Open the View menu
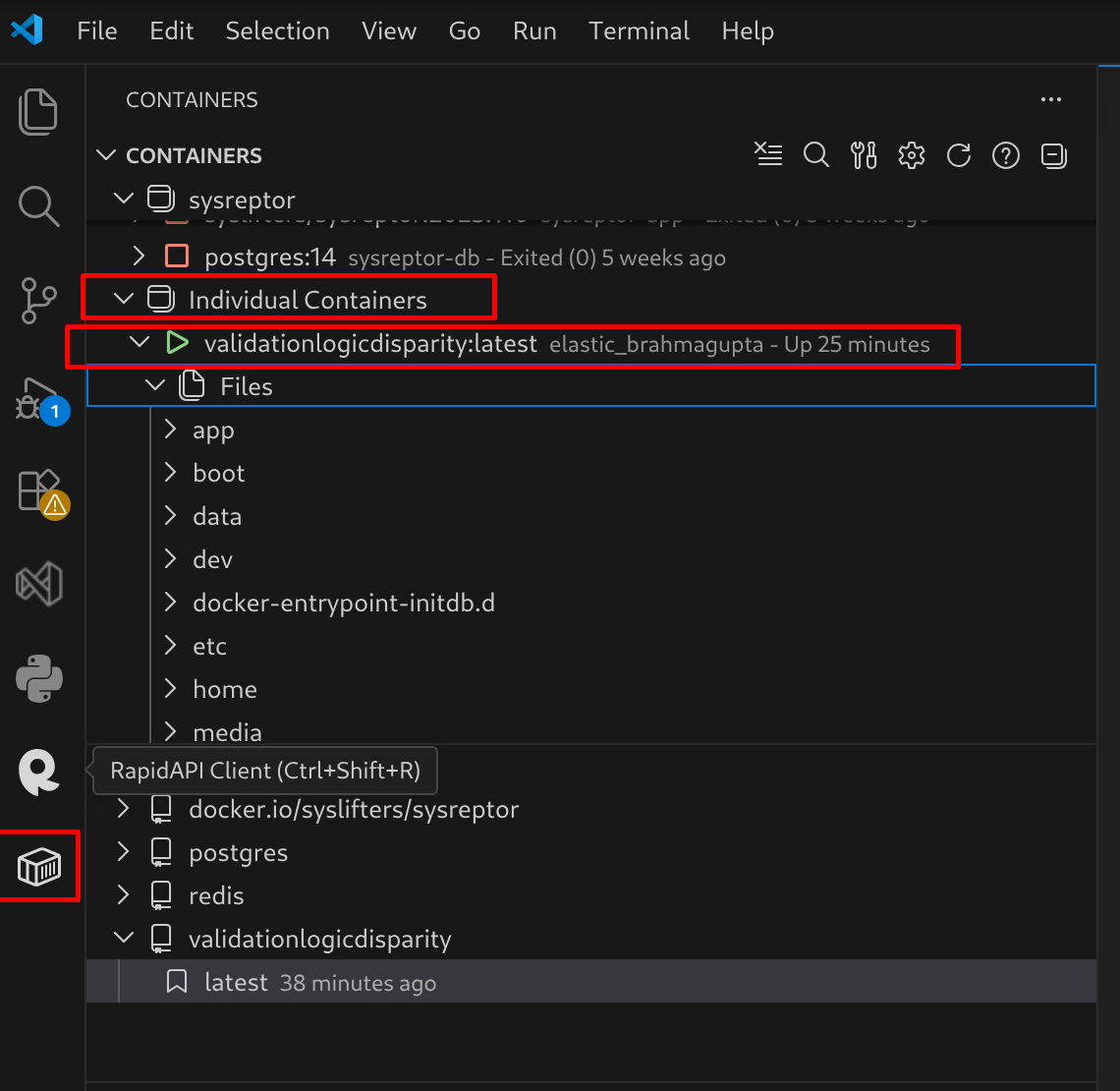 click(x=389, y=30)
